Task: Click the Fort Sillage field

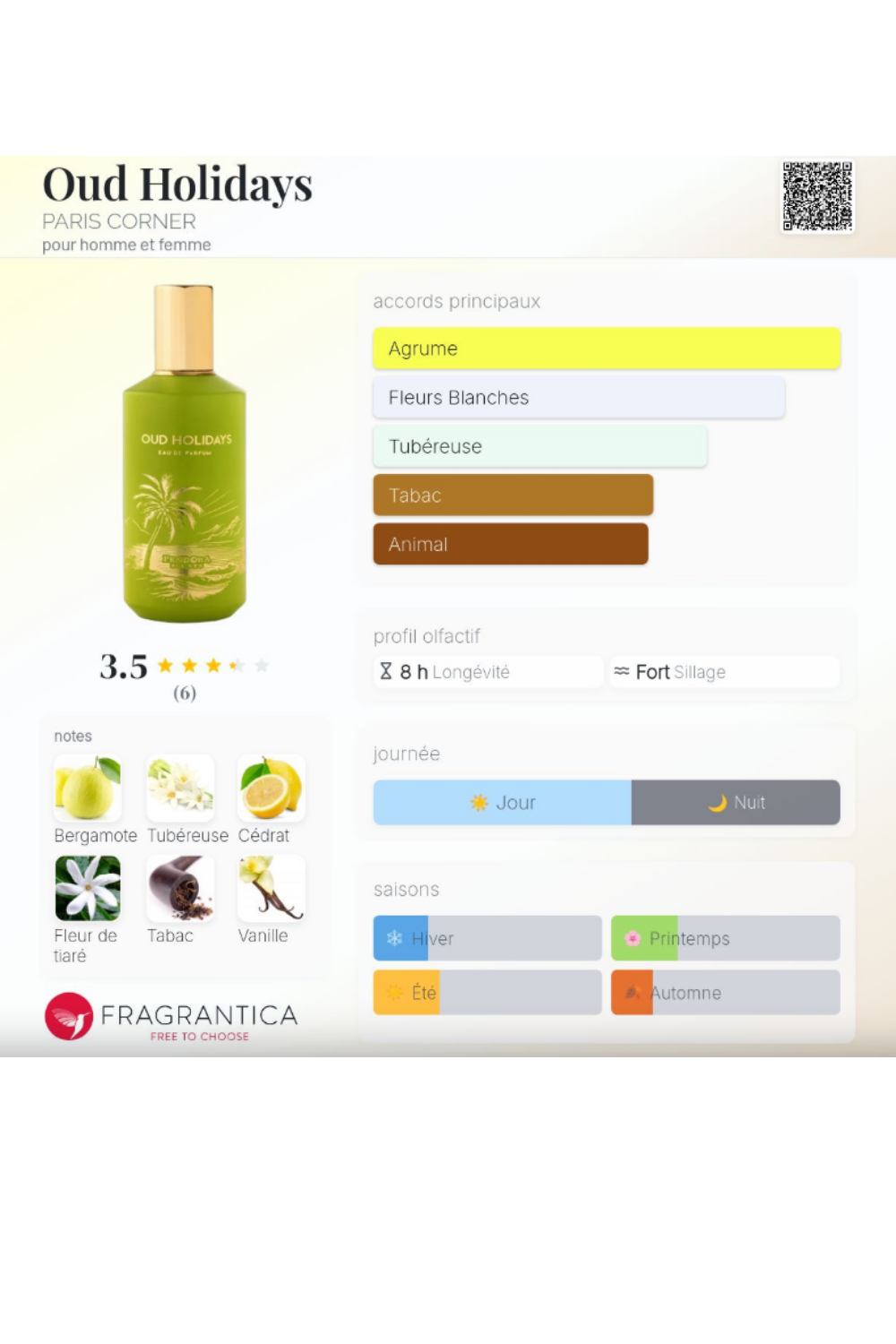Action: tap(724, 672)
